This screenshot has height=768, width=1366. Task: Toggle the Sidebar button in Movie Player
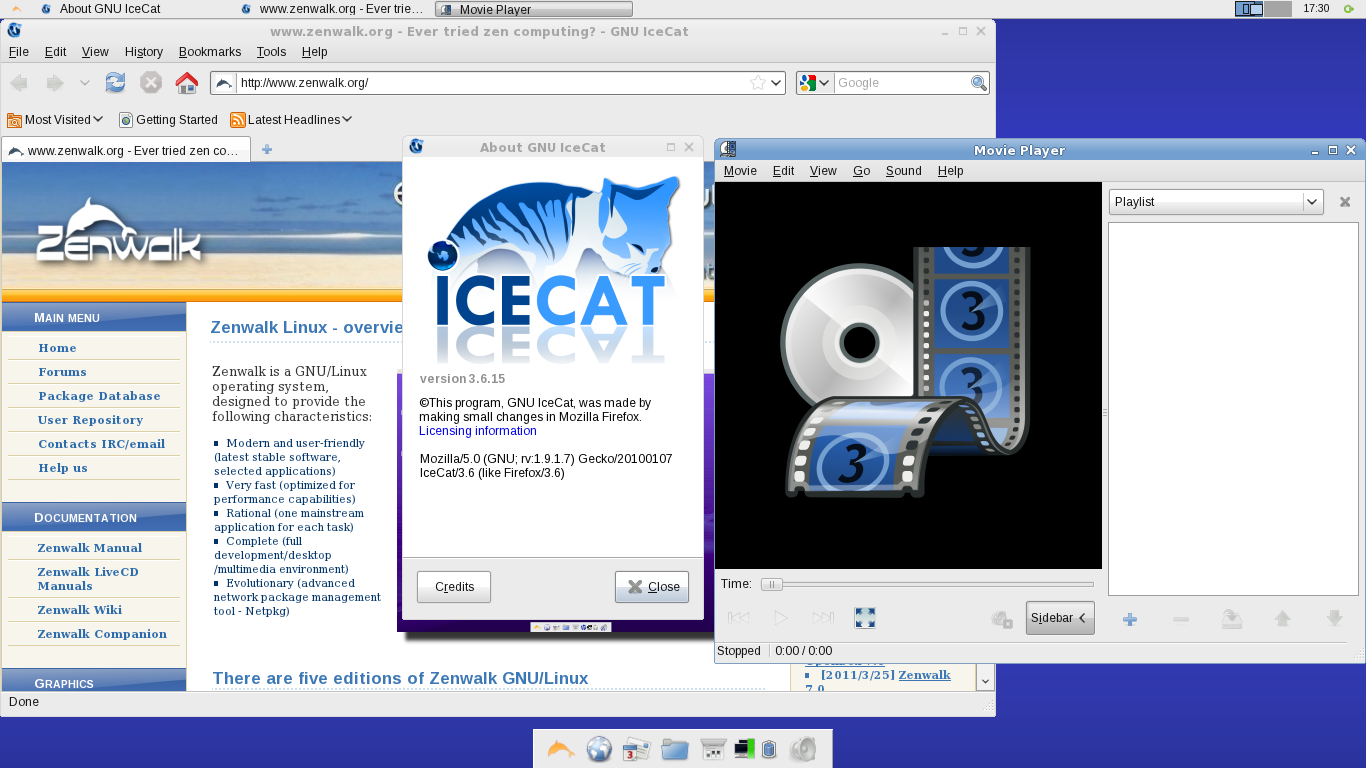click(x=1060, y=618)
